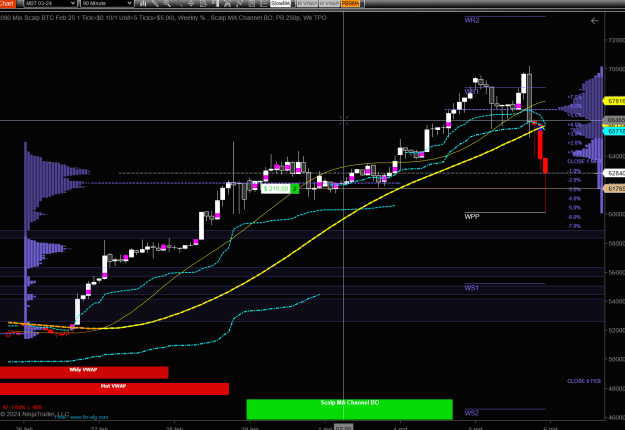Open the bar chart style icon
The width and height of the screenshot is (625, 430).
[x=143, y=4]
